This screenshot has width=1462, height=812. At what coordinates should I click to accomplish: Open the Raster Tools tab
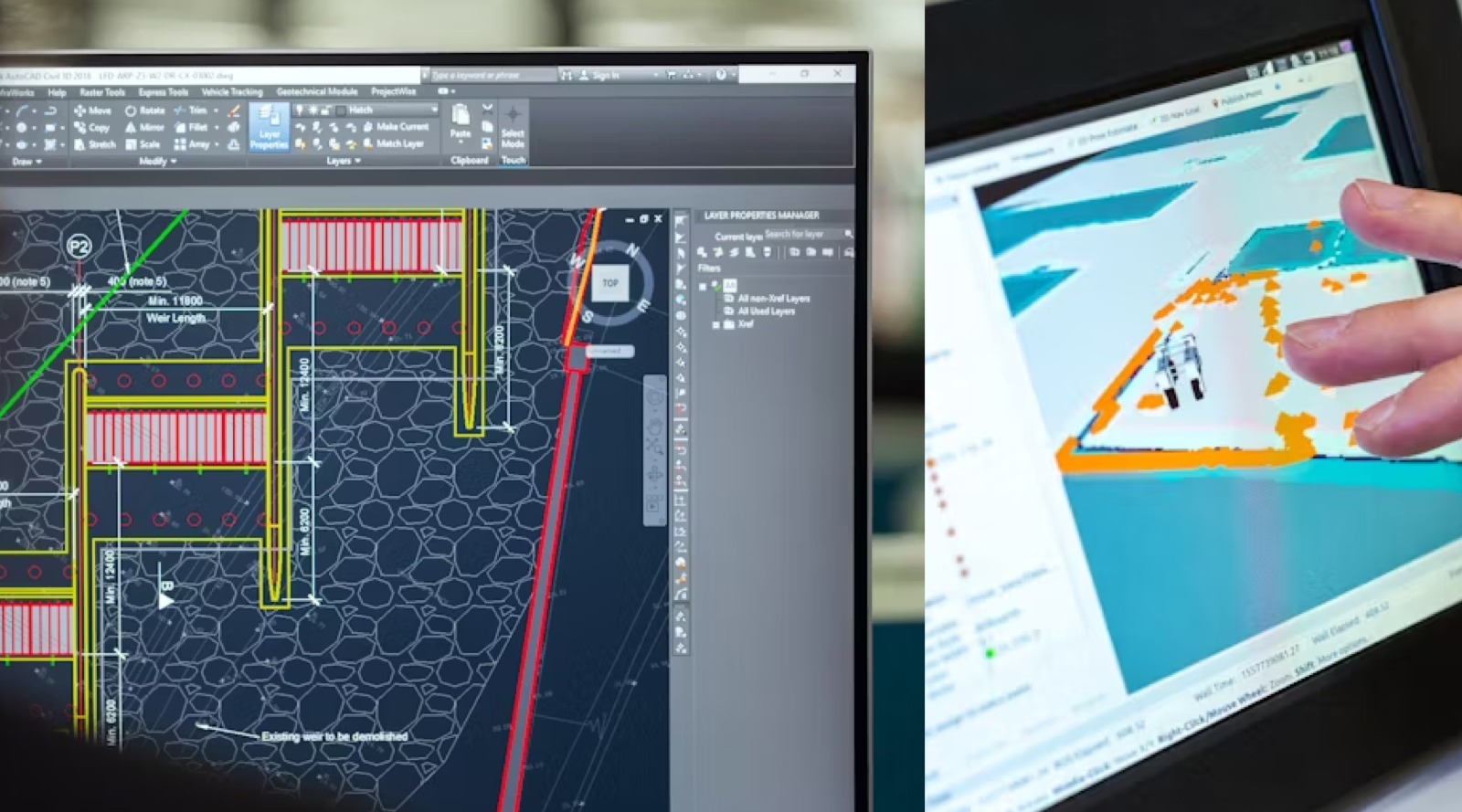coord(102,92)
